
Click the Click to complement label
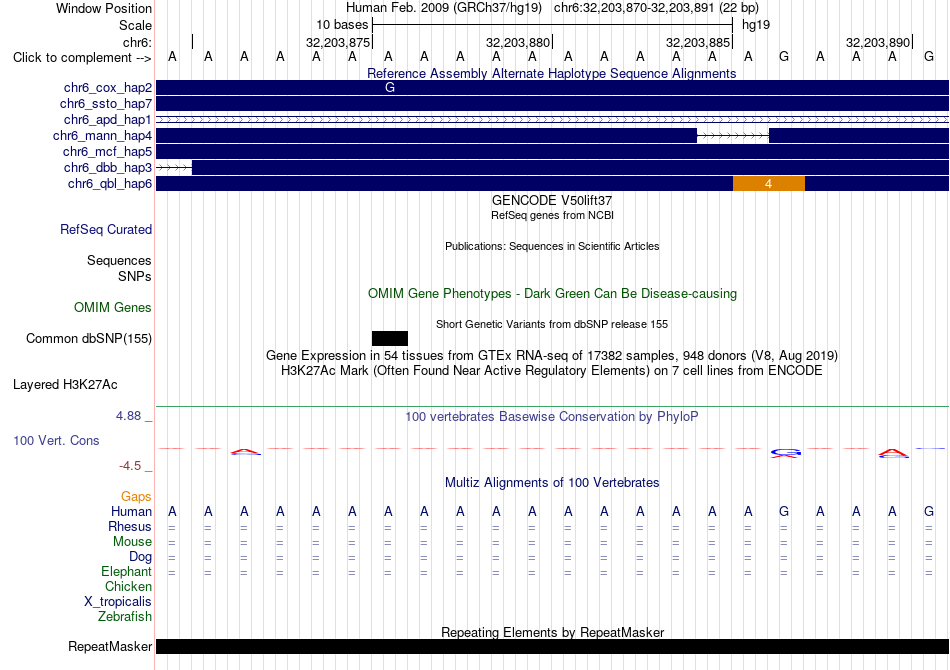(82, 58)
